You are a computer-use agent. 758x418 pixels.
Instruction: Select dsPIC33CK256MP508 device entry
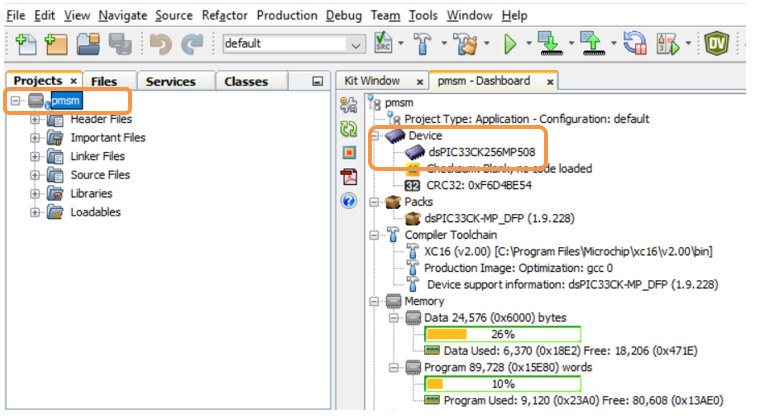(x=481, y=152)
